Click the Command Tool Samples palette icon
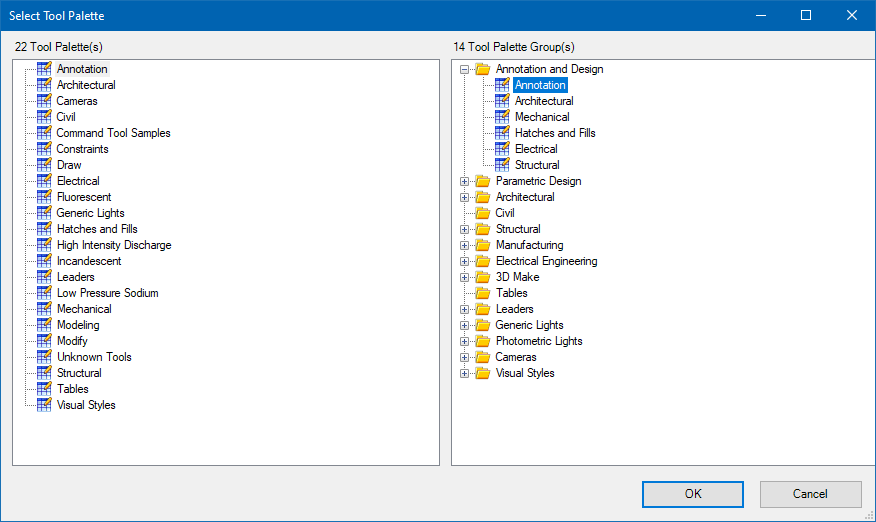The height and width of the screenshot is (522, 876). click(44, 133)
